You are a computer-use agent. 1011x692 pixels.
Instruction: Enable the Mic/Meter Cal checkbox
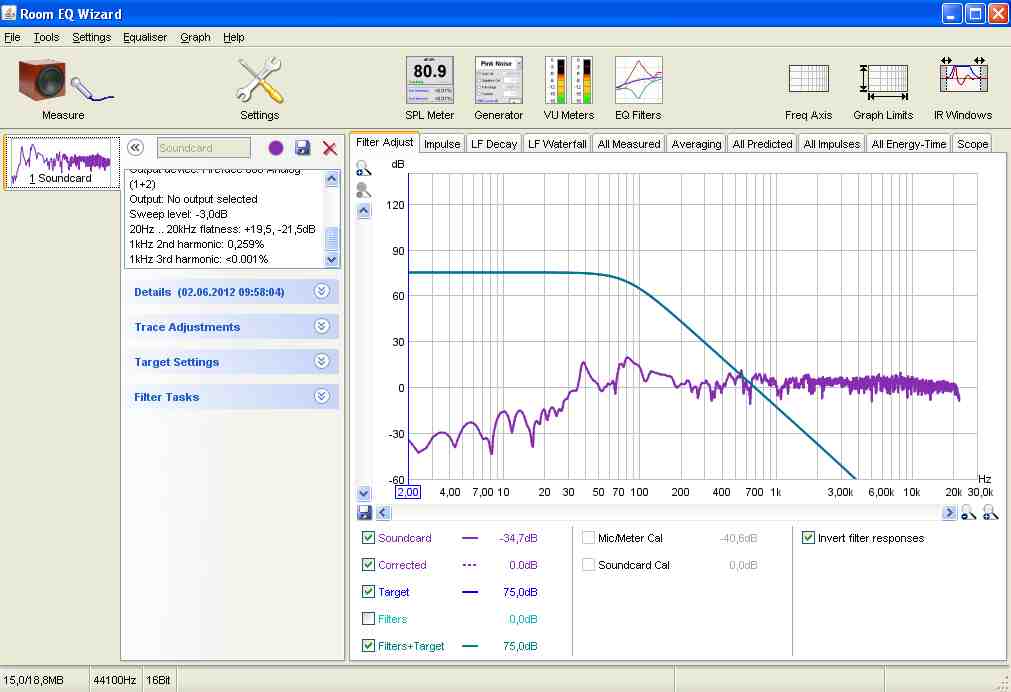(x=588, y=538)
